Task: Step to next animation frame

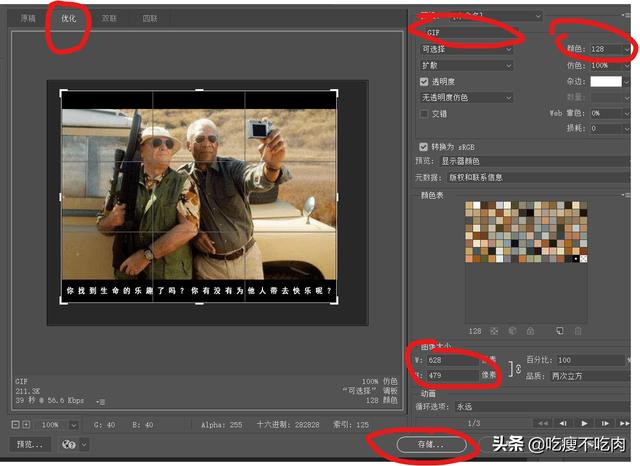Action: (605, 423)
